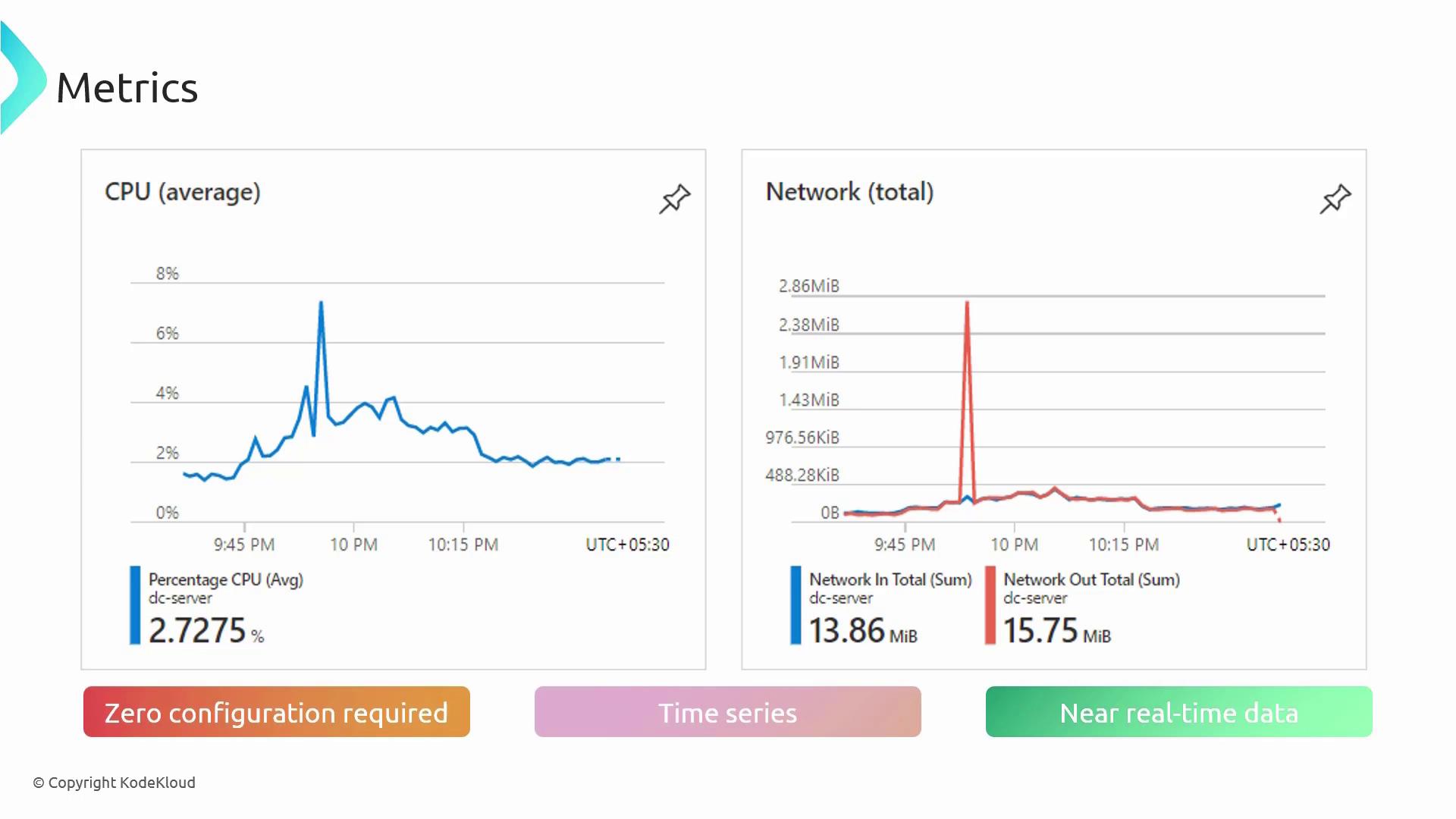Click the blue Network In legend bar

795,605
